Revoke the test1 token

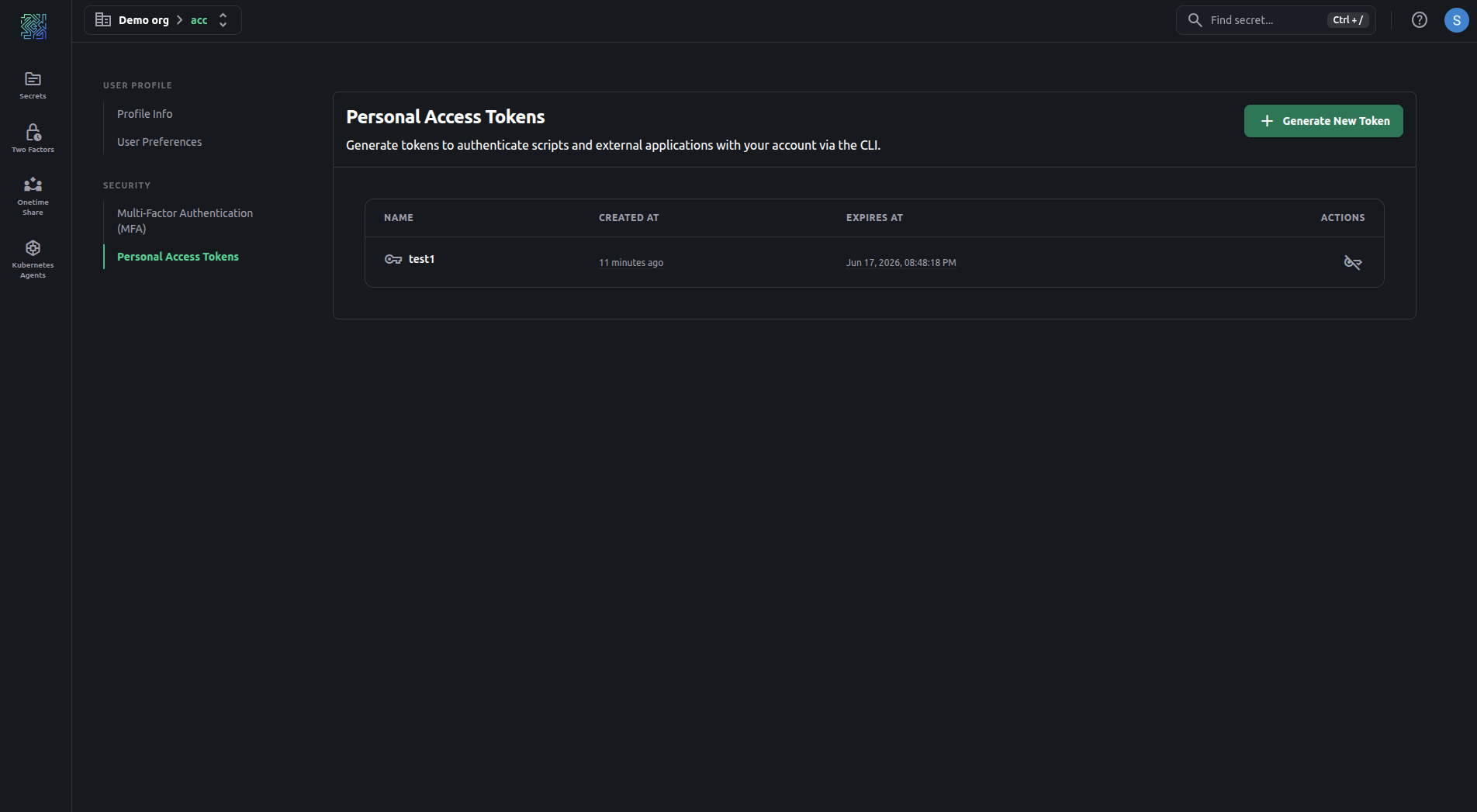1352,262
